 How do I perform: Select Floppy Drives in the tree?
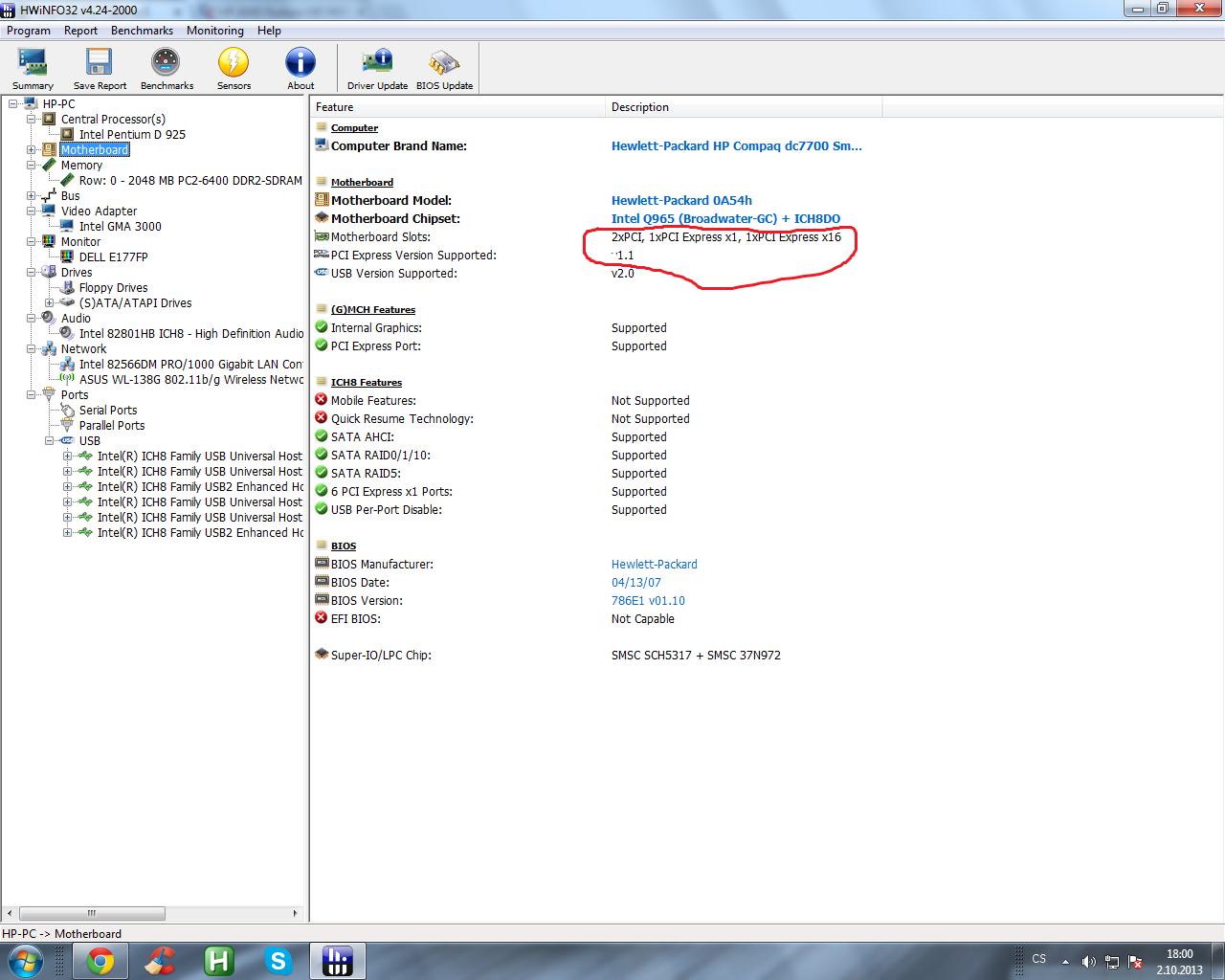[113, 287]
